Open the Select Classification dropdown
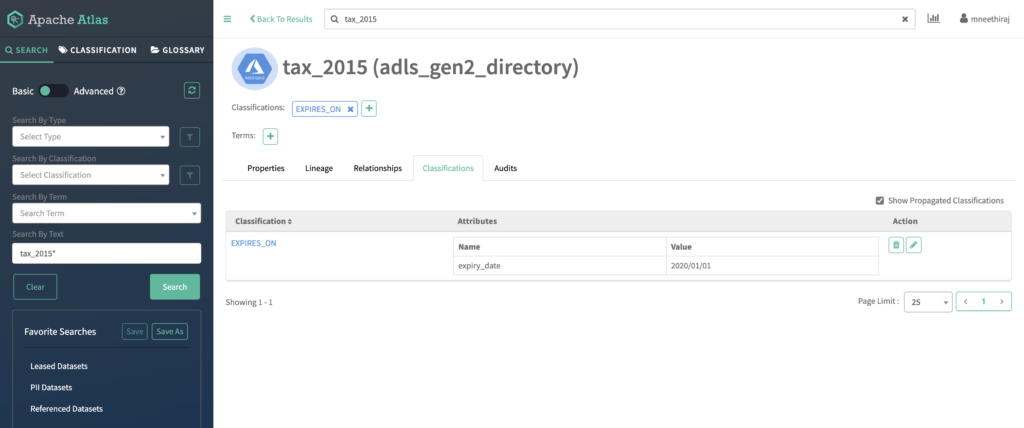1024x428 pixels. tap(91, 175)
